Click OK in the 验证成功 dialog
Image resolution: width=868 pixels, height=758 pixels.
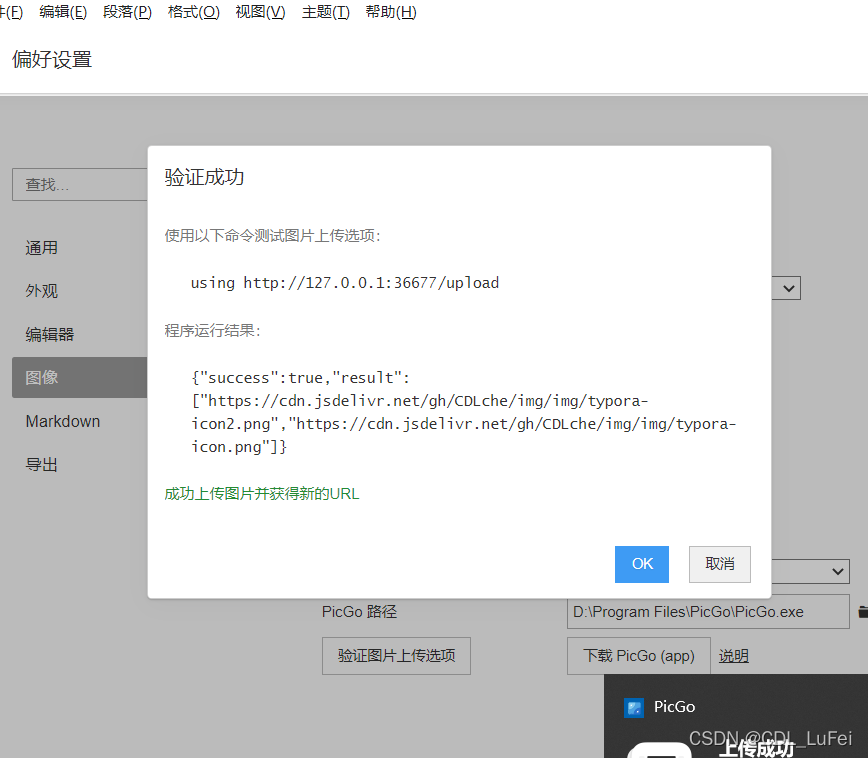[642, 564]
